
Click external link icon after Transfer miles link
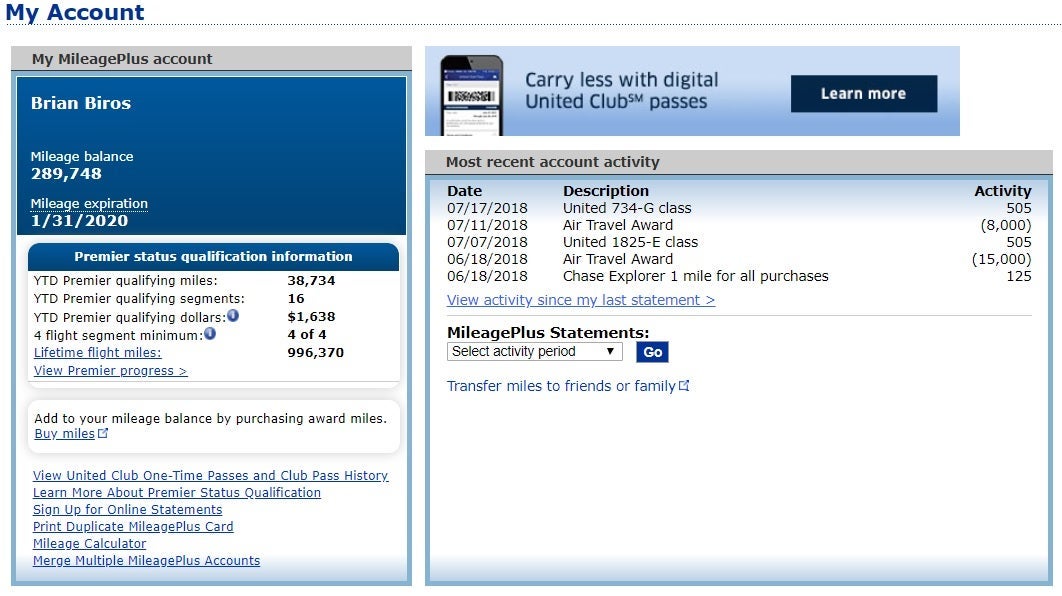pyautogui.click(x=684, y=385)
